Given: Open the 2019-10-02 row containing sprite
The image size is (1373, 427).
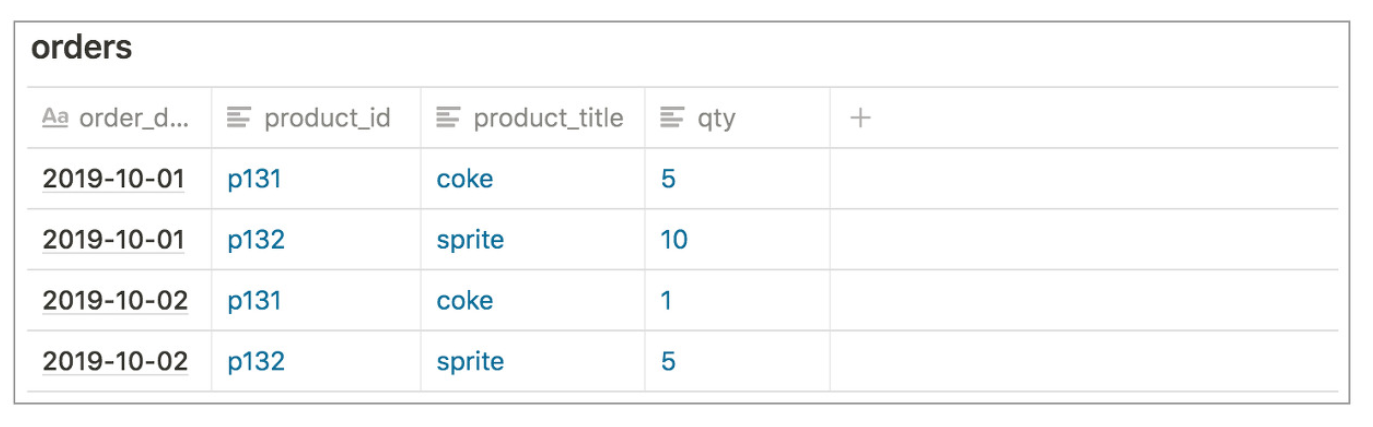Looking at the screenshot, I should [115, 362].
